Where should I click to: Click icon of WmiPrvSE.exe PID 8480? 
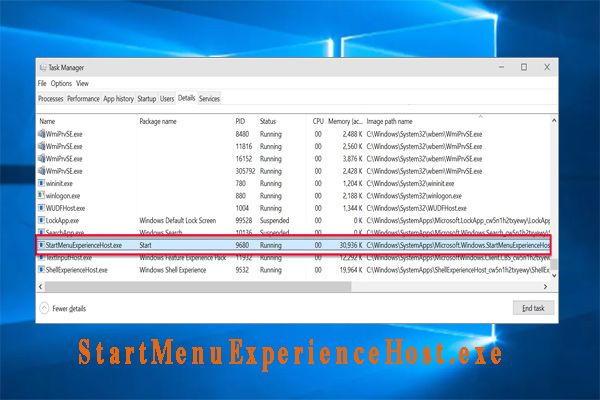click(41, 134)
